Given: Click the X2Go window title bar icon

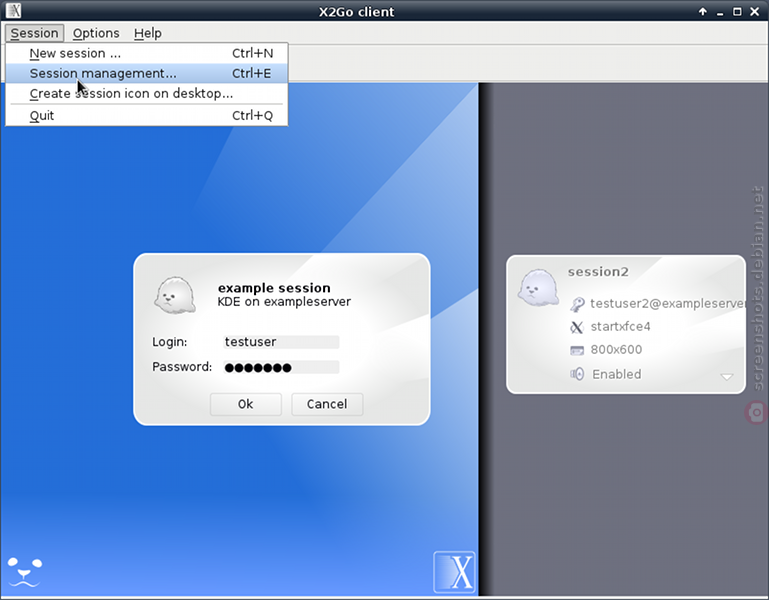Looking at the screenshot, I should point(14,10).
